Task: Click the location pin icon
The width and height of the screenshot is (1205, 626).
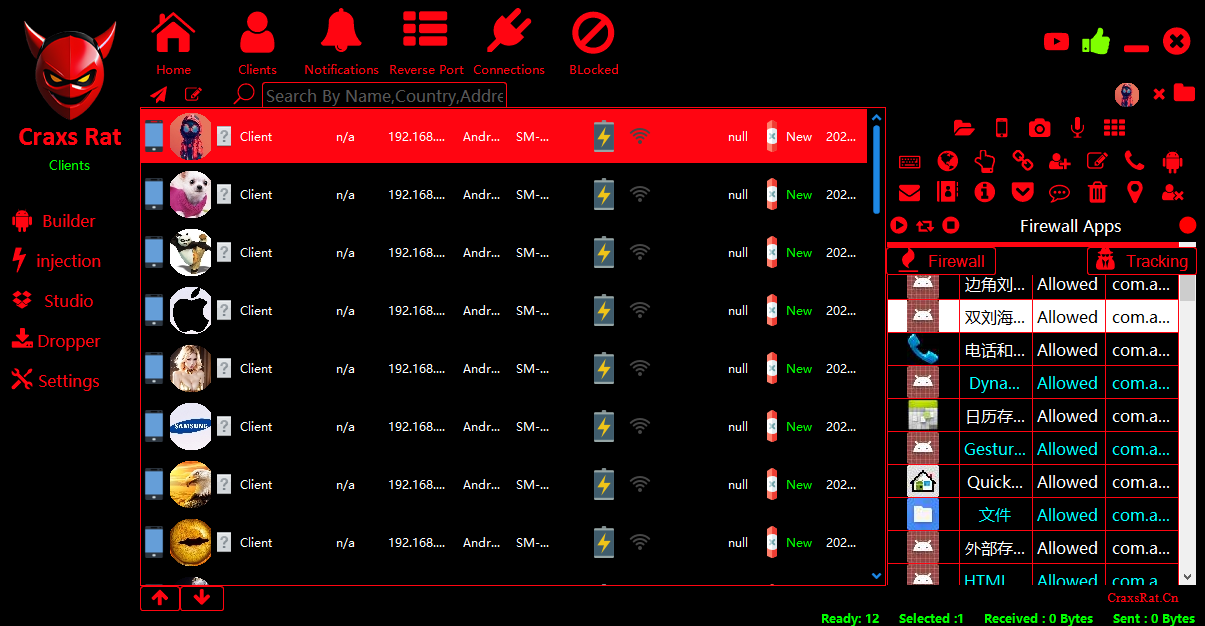Action: [x=1134, y=192]
